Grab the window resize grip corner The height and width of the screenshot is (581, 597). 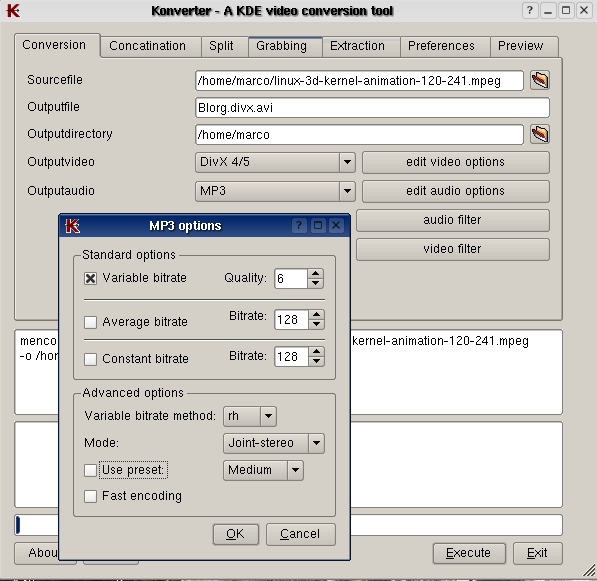point(589,571)
